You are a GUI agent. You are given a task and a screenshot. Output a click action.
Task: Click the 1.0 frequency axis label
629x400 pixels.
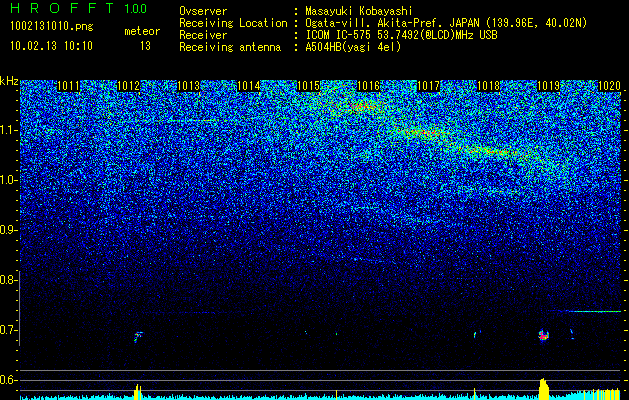[8, 180]
